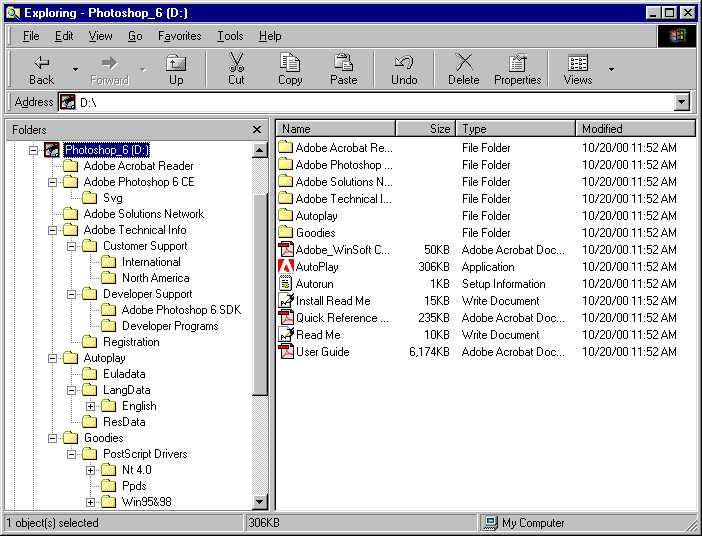Collapse the Goodies tree folder
Viewport: 702px width, 536px height.
point(52,438)
